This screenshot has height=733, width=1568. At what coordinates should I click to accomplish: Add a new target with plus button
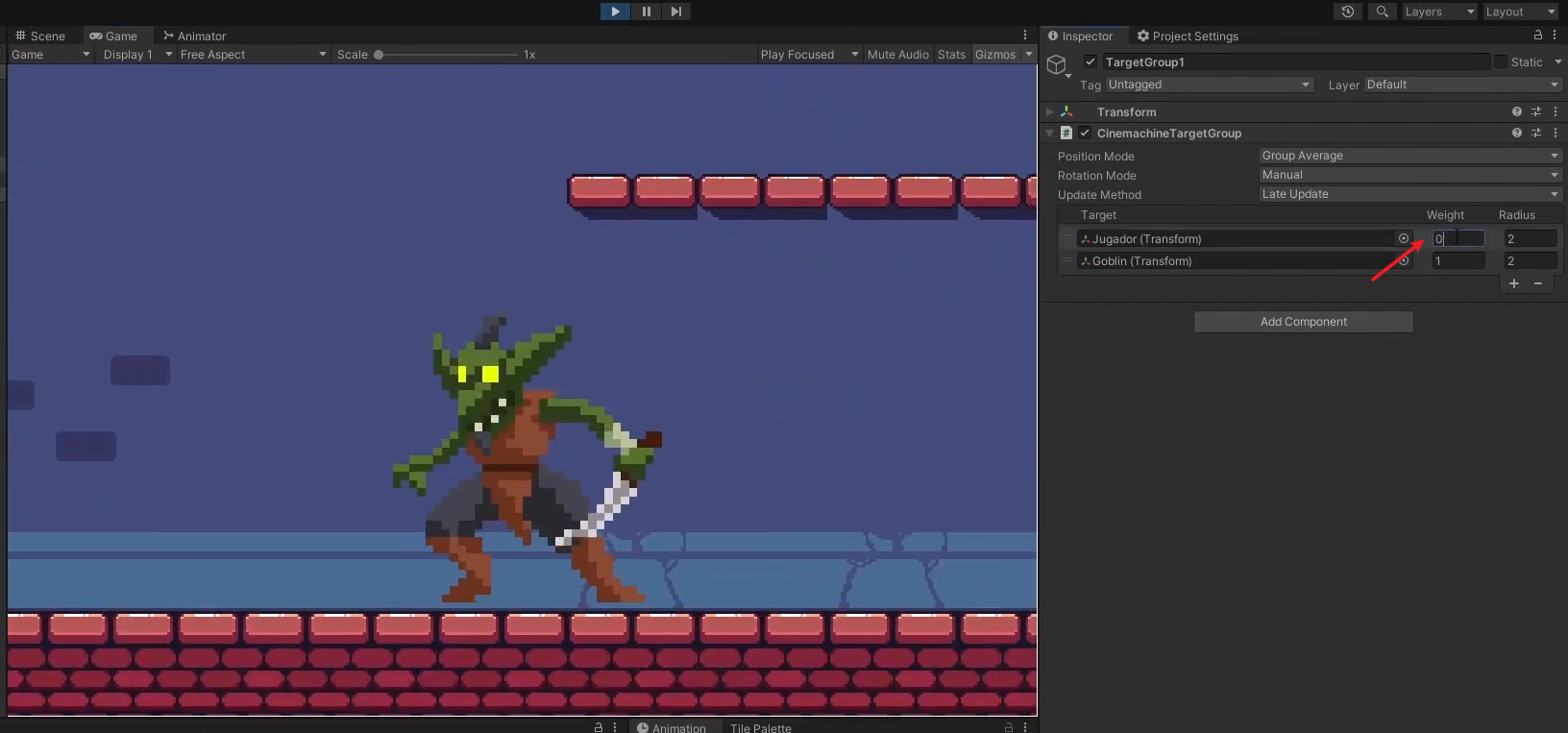[x=1514, y=283]
